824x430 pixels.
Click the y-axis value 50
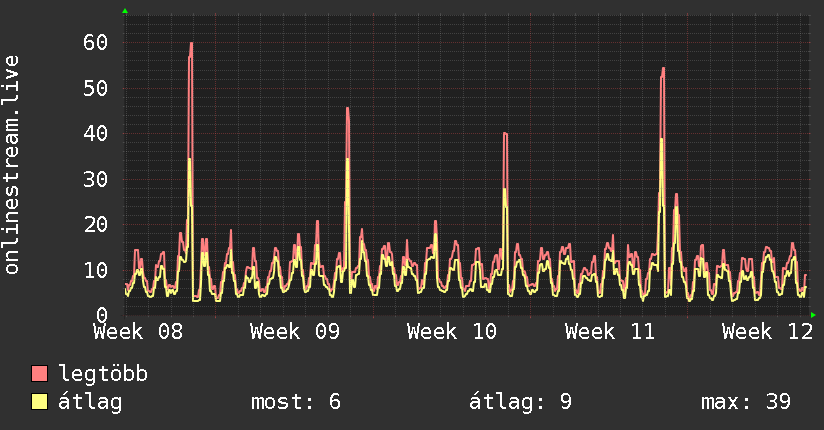(95, 88)
